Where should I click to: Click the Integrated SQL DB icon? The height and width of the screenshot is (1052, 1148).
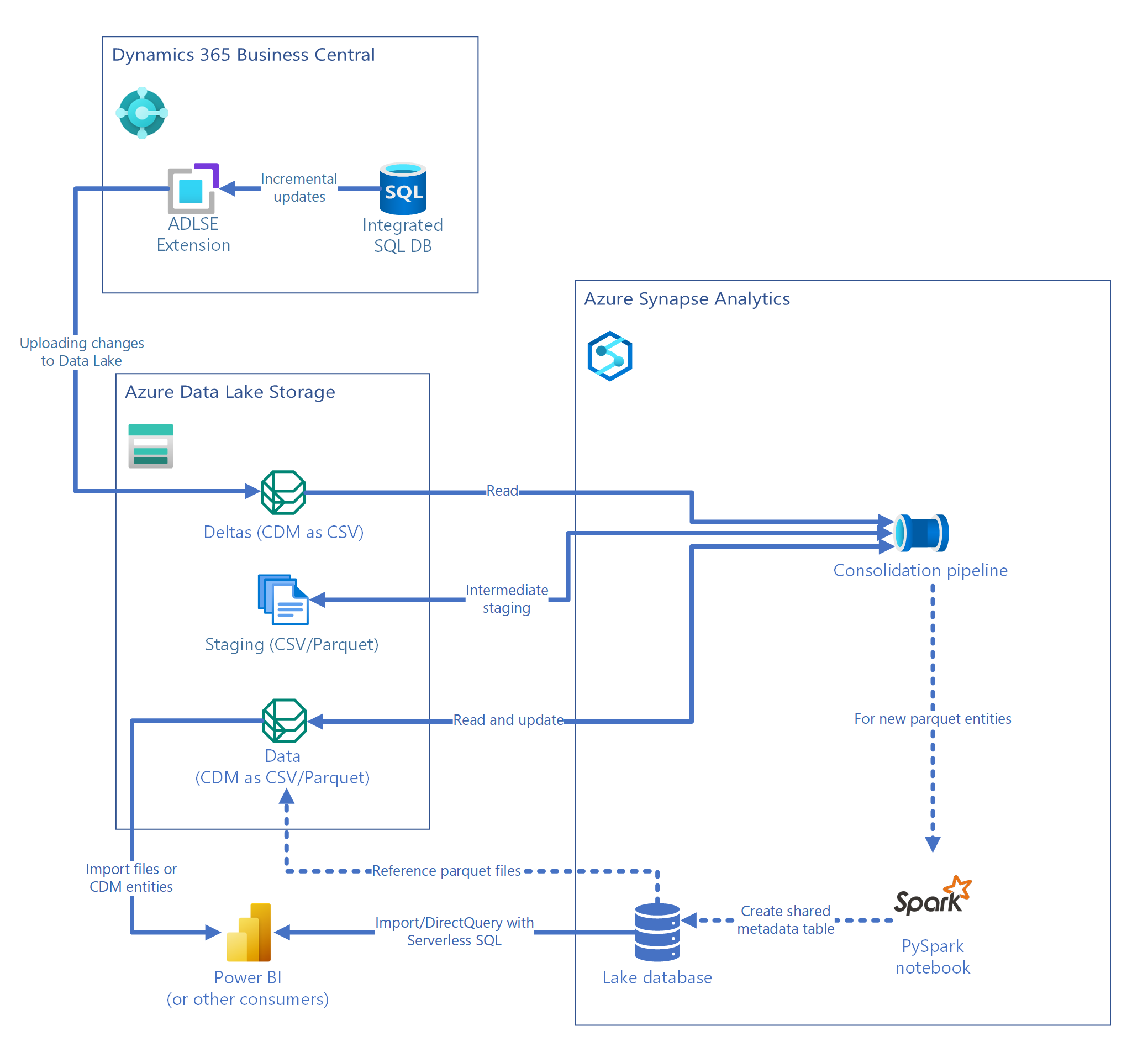click(403, 189)
